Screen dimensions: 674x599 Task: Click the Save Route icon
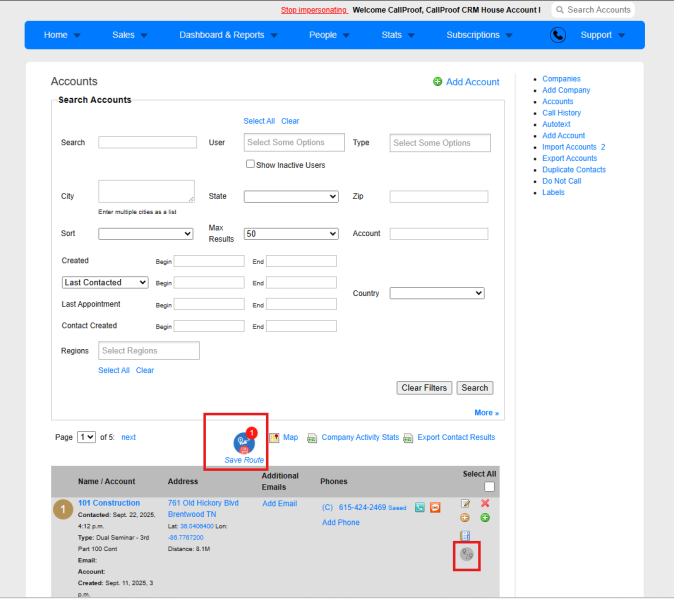[x=244, y=443]
